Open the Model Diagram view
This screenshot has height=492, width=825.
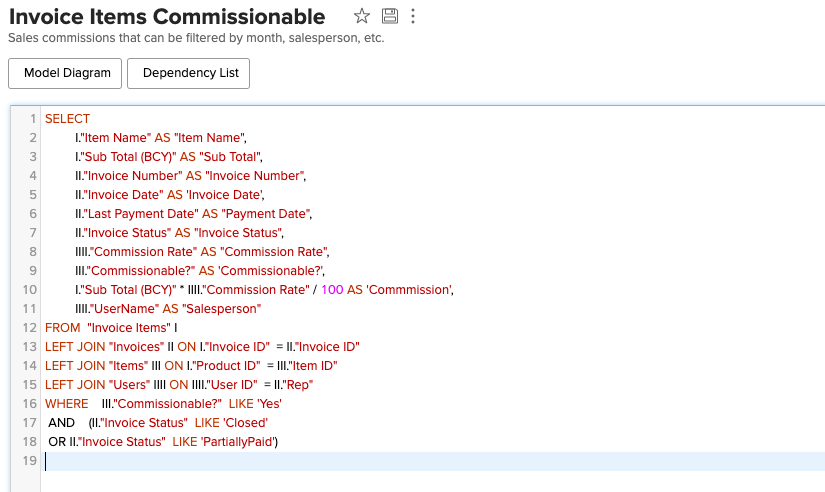click(65, 73)
